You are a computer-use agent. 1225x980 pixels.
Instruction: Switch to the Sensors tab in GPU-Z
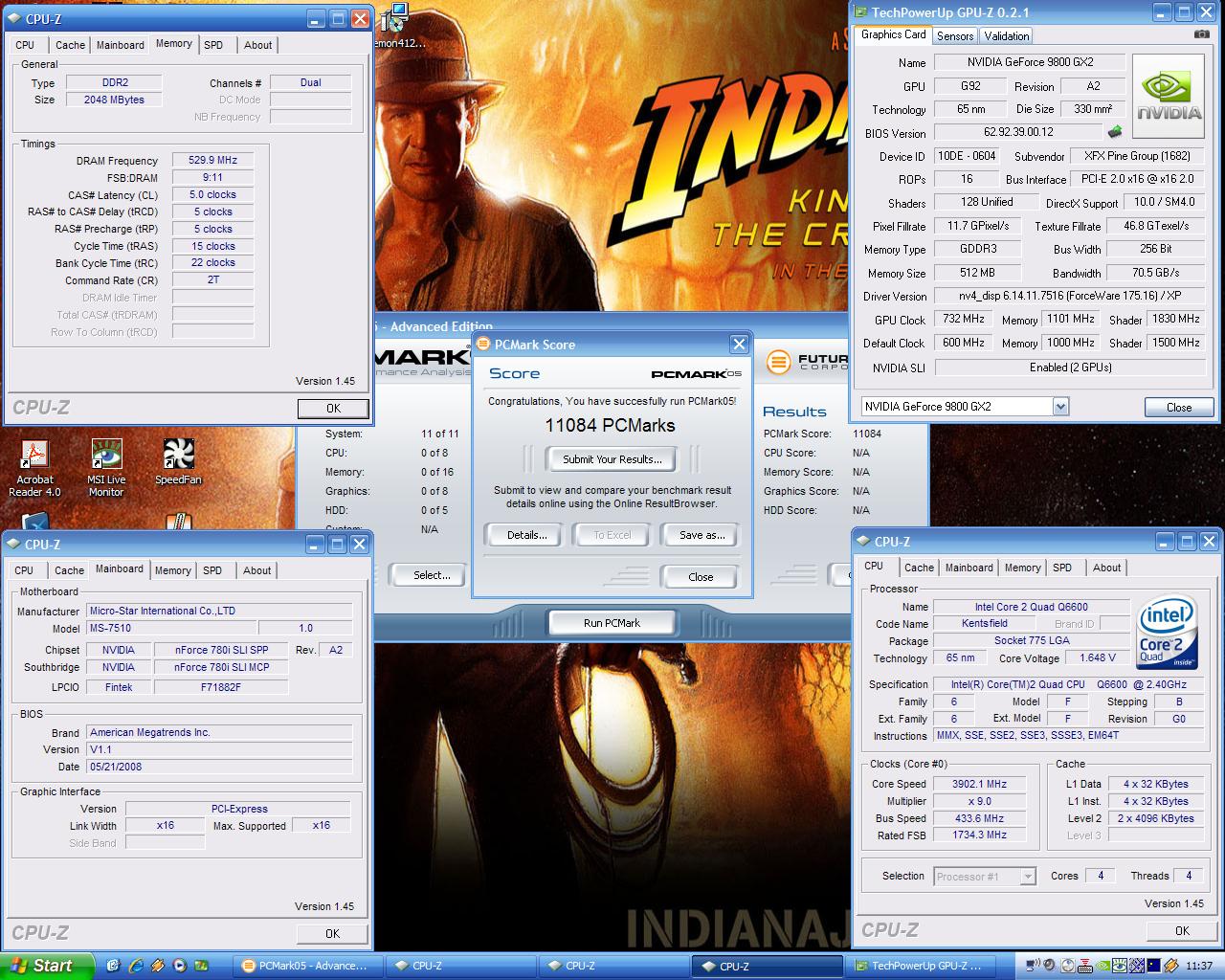tap(955, 36)
